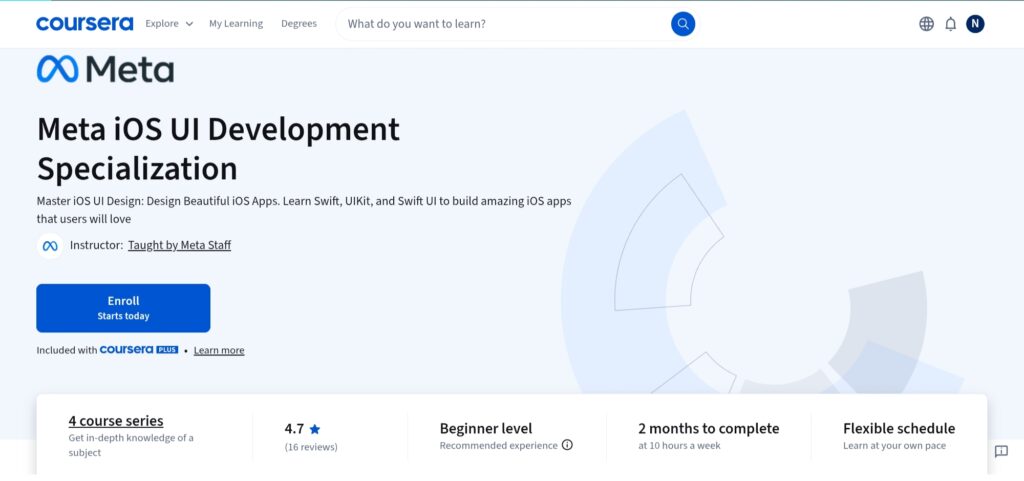Click the Recommended experience info icon
This screenshot has height=481, width=1024.
(x=567, y=445)
